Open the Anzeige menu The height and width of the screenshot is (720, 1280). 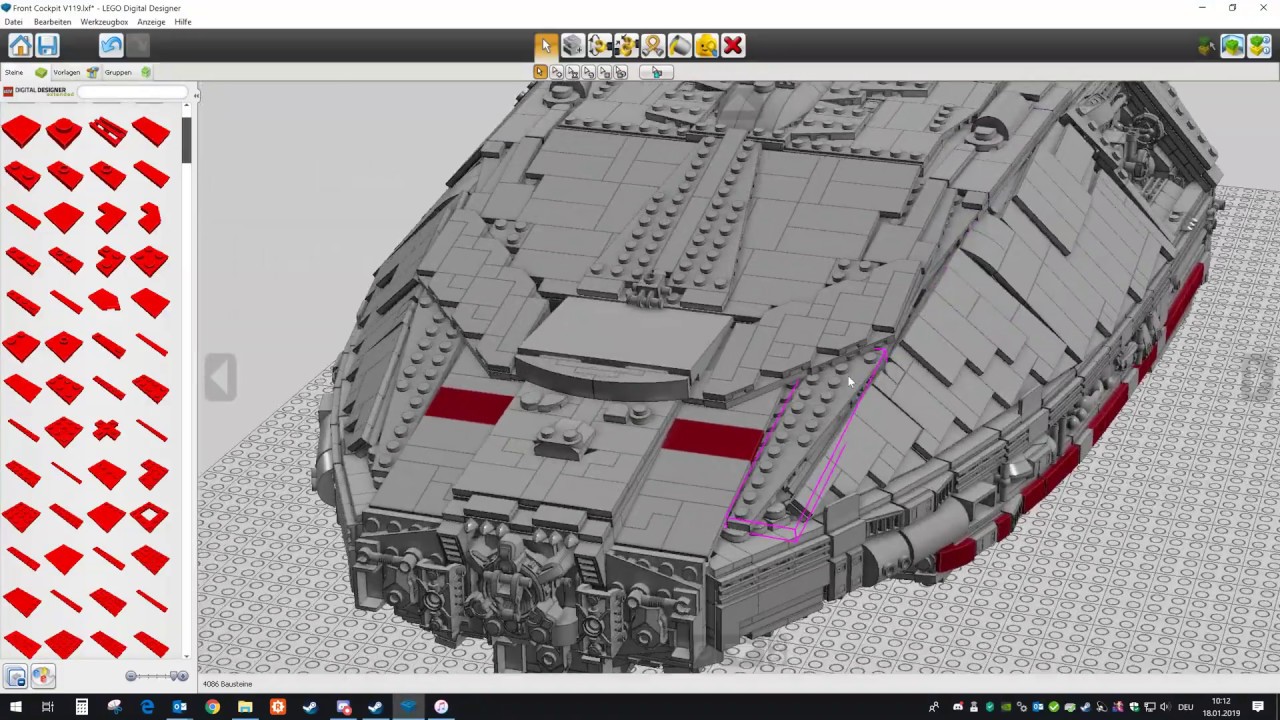pyautogui.click(x=151, y=22)
